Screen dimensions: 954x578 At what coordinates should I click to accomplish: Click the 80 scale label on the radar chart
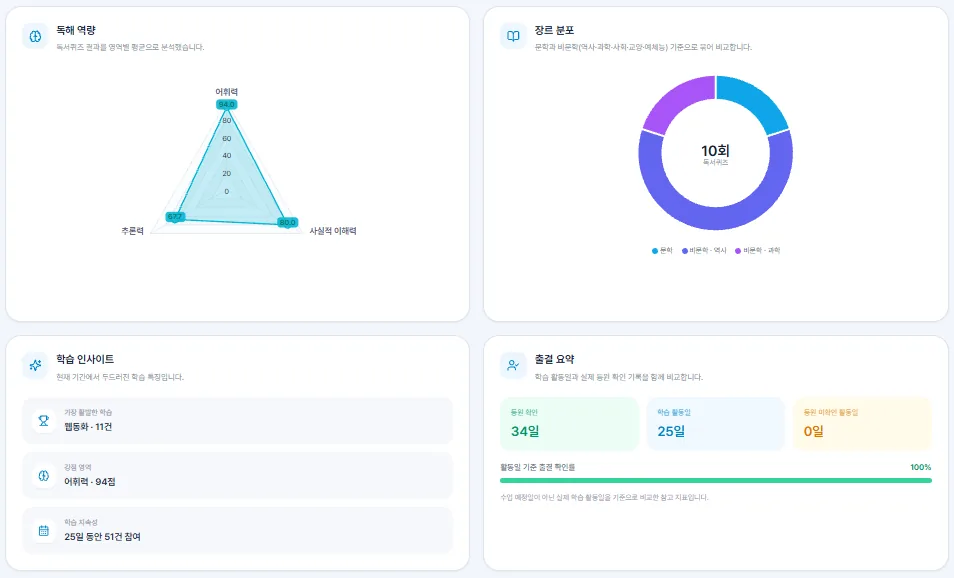click(227, 121)
